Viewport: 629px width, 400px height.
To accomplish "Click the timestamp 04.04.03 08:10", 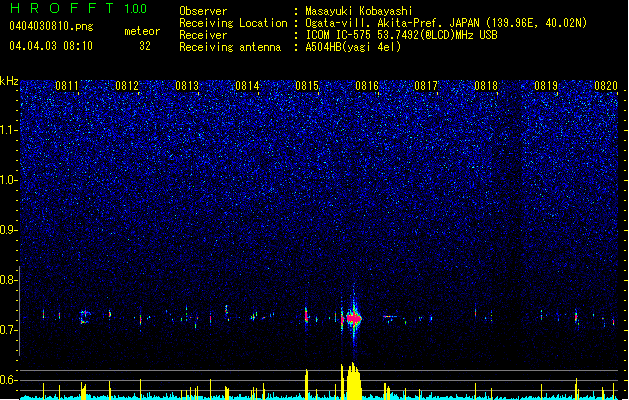I will [x=51, y=46].
